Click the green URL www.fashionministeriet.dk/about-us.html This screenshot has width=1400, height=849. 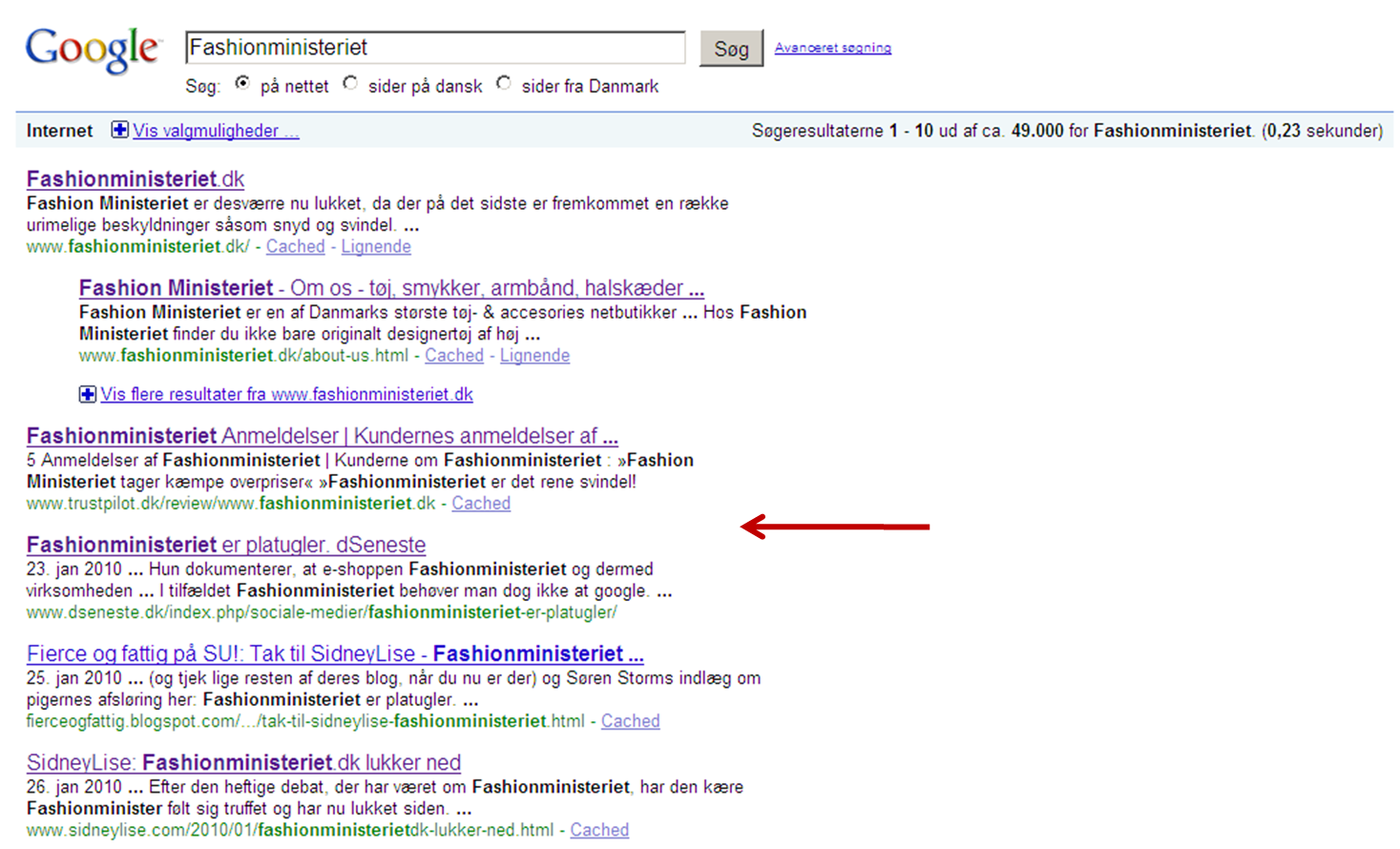[243, 355]
